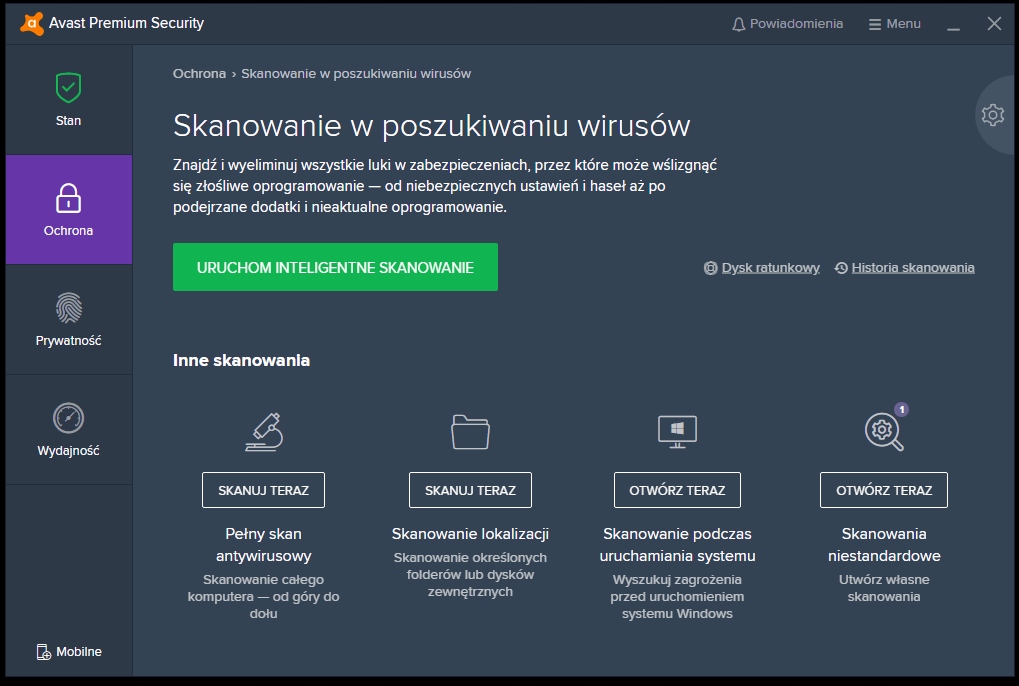
Task: Click the Windows monitor boot scan icon
Action: pos(677,432)
